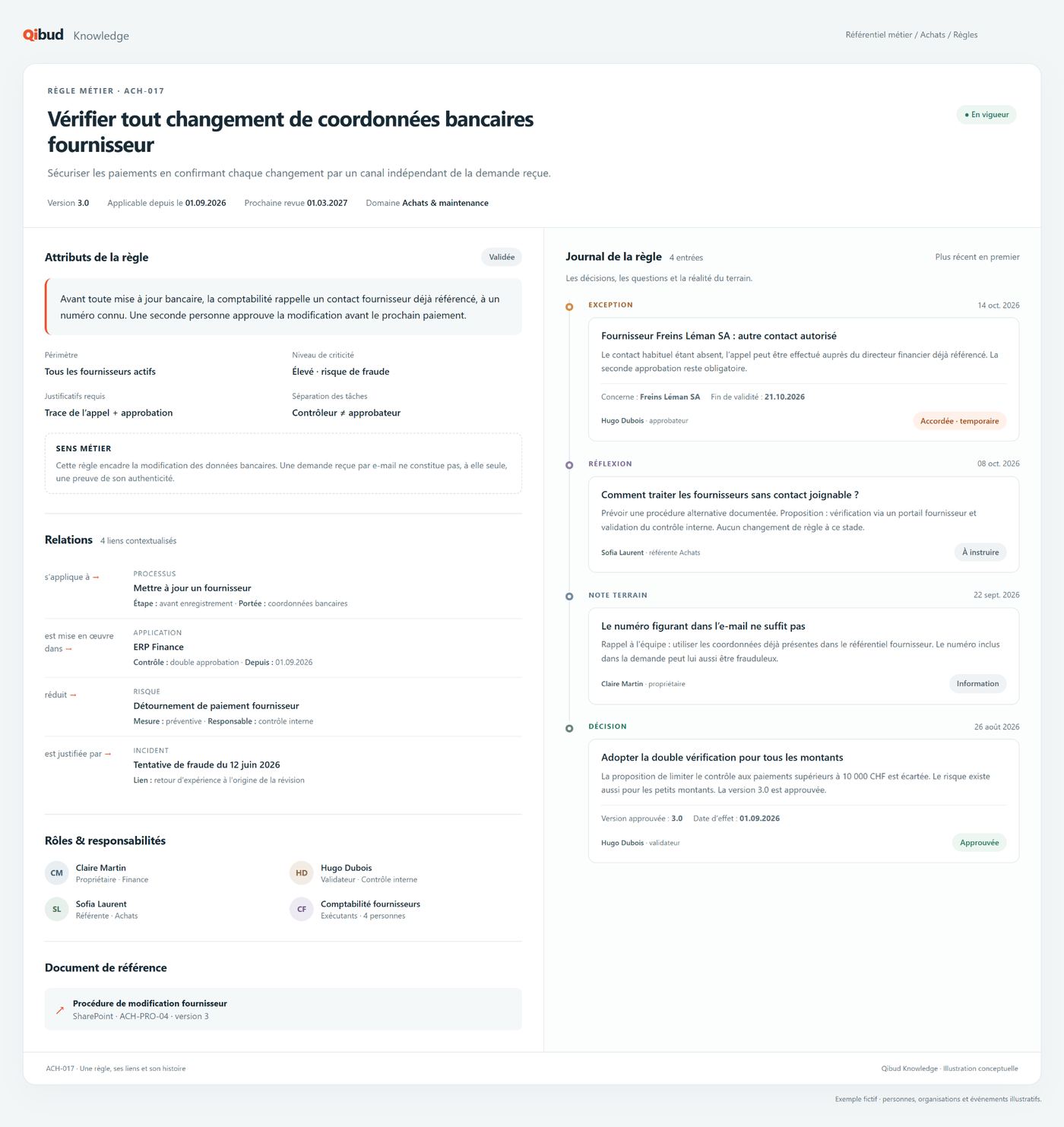This screenshot has width=1064, height=1127.
Task: Click the À instruire status tag
Action: click(980, 552)
